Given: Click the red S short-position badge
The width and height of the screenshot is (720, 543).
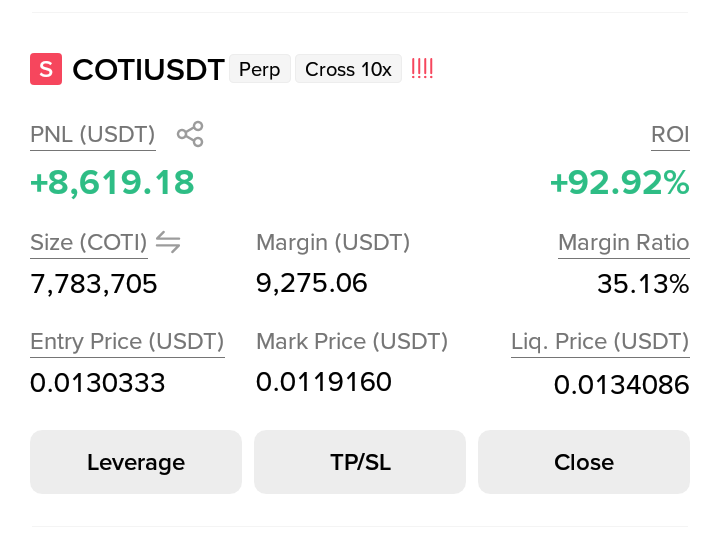Looking at the screenshot, I should point(46,69).
